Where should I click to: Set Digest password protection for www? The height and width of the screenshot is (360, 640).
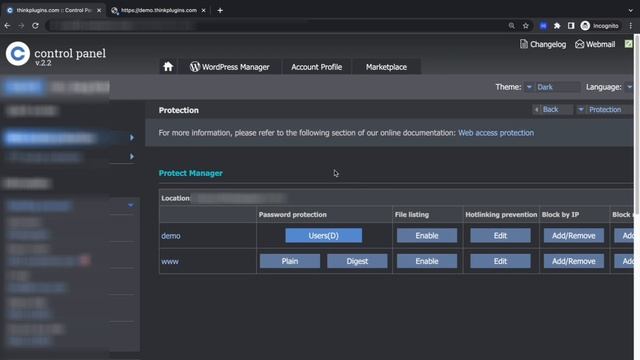click(357, 261)
